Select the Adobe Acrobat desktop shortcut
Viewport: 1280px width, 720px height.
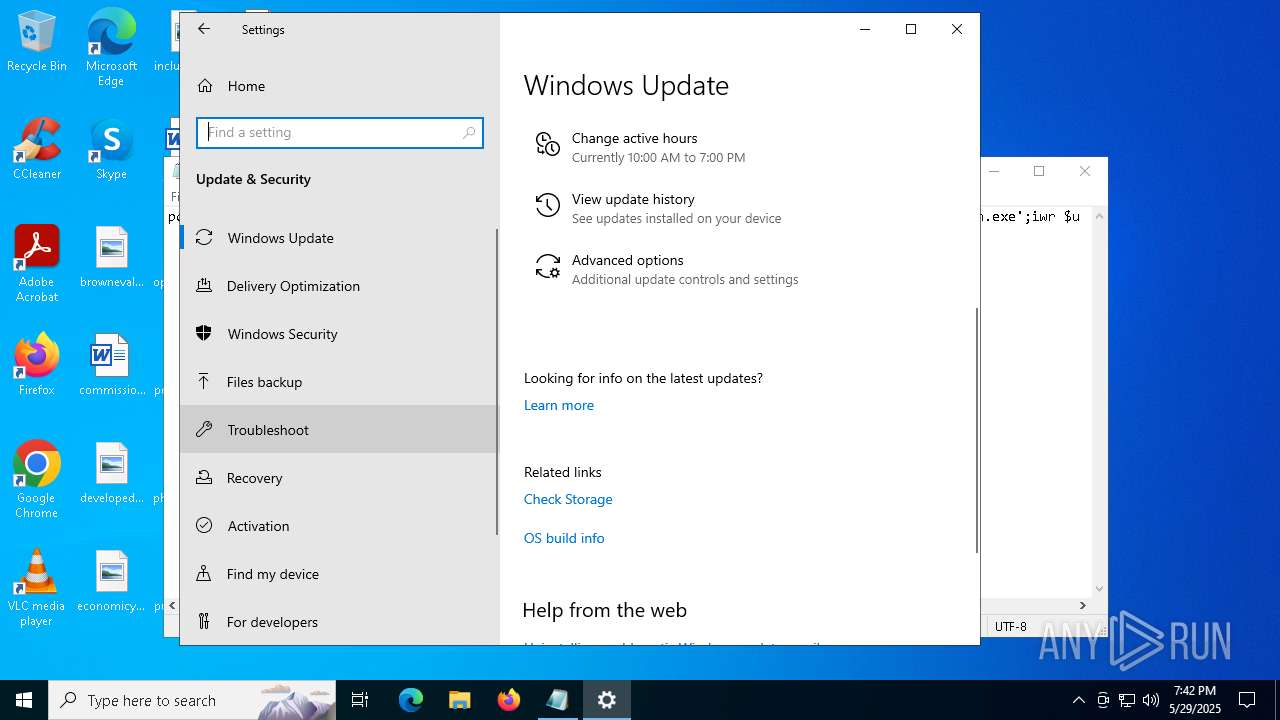37,264
